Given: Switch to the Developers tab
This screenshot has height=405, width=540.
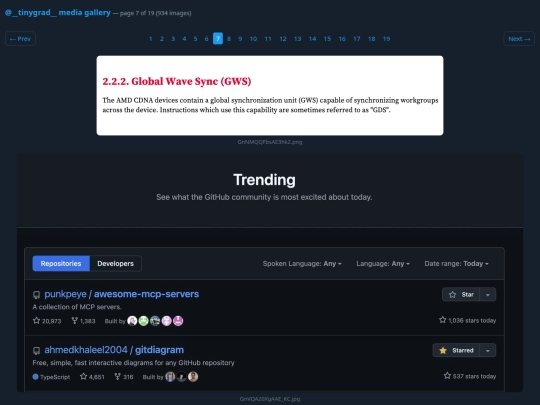Looking at the screenshot, I should pos(115,263).
